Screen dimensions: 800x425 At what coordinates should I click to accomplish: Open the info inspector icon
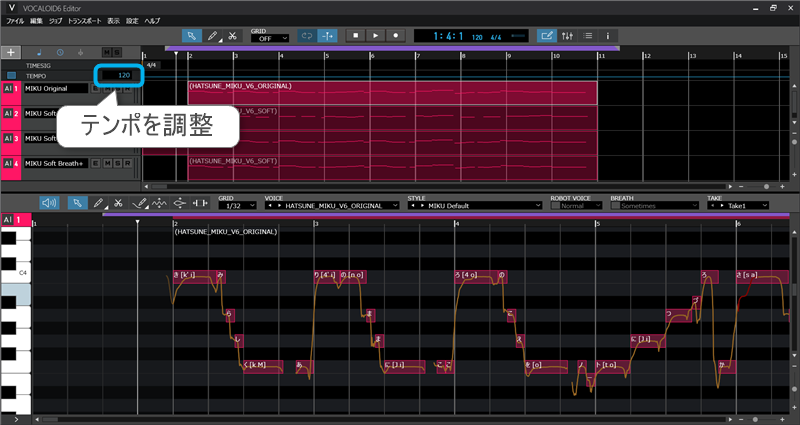point(608,36)
